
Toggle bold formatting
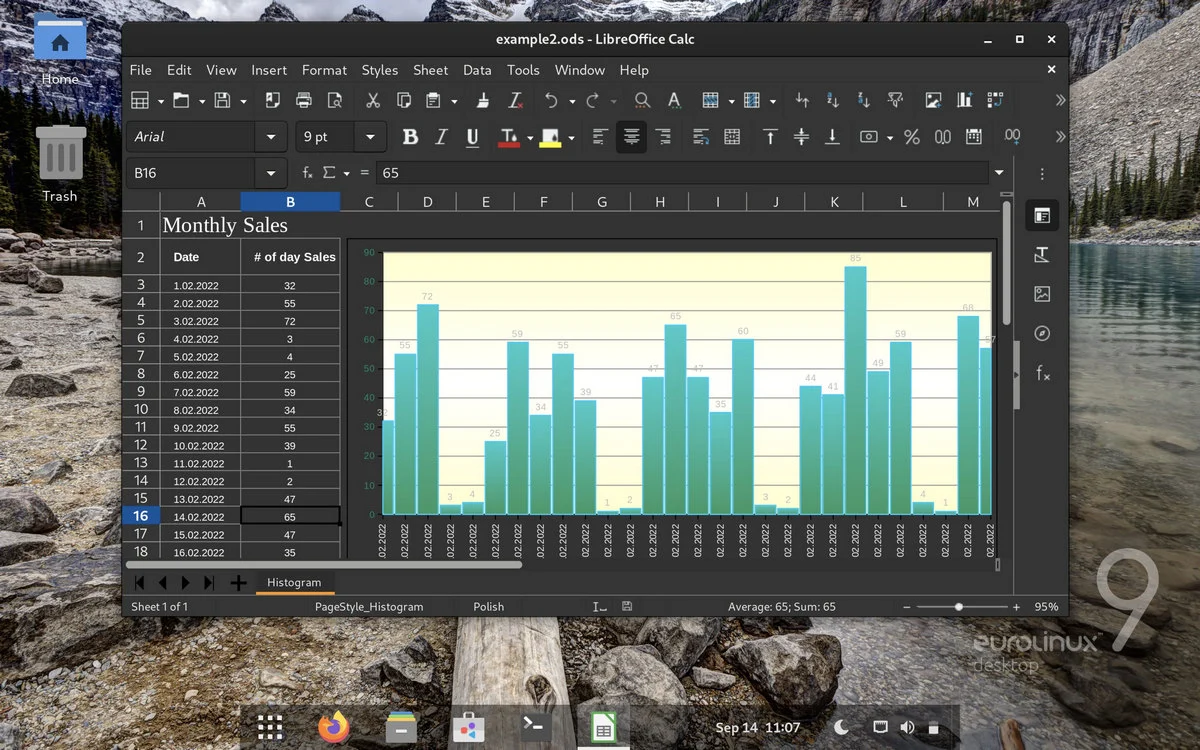(x=410, y=137)
